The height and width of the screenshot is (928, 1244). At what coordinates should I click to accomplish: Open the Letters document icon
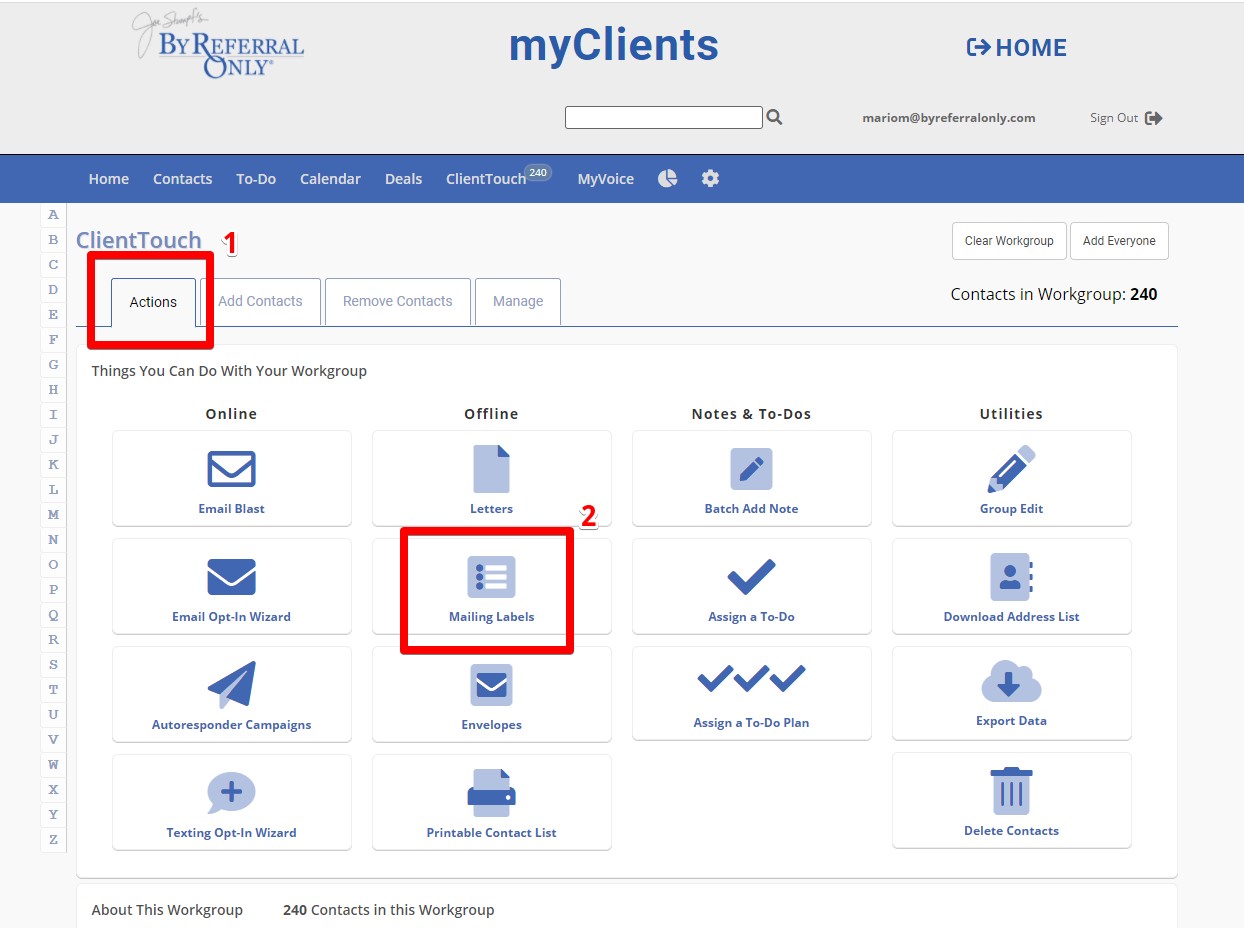tap(491, 469)
